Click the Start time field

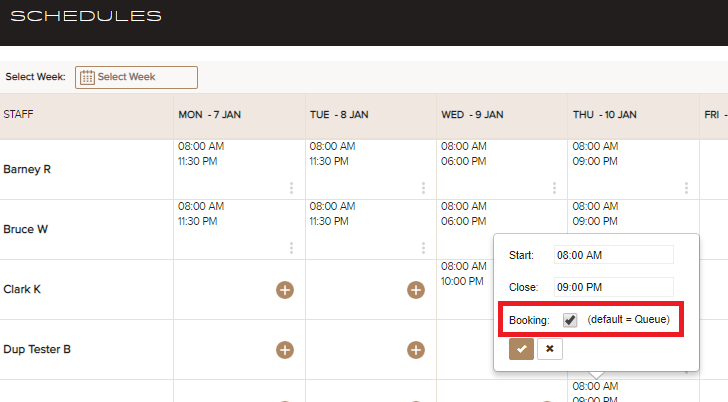(x=614, y=255)
